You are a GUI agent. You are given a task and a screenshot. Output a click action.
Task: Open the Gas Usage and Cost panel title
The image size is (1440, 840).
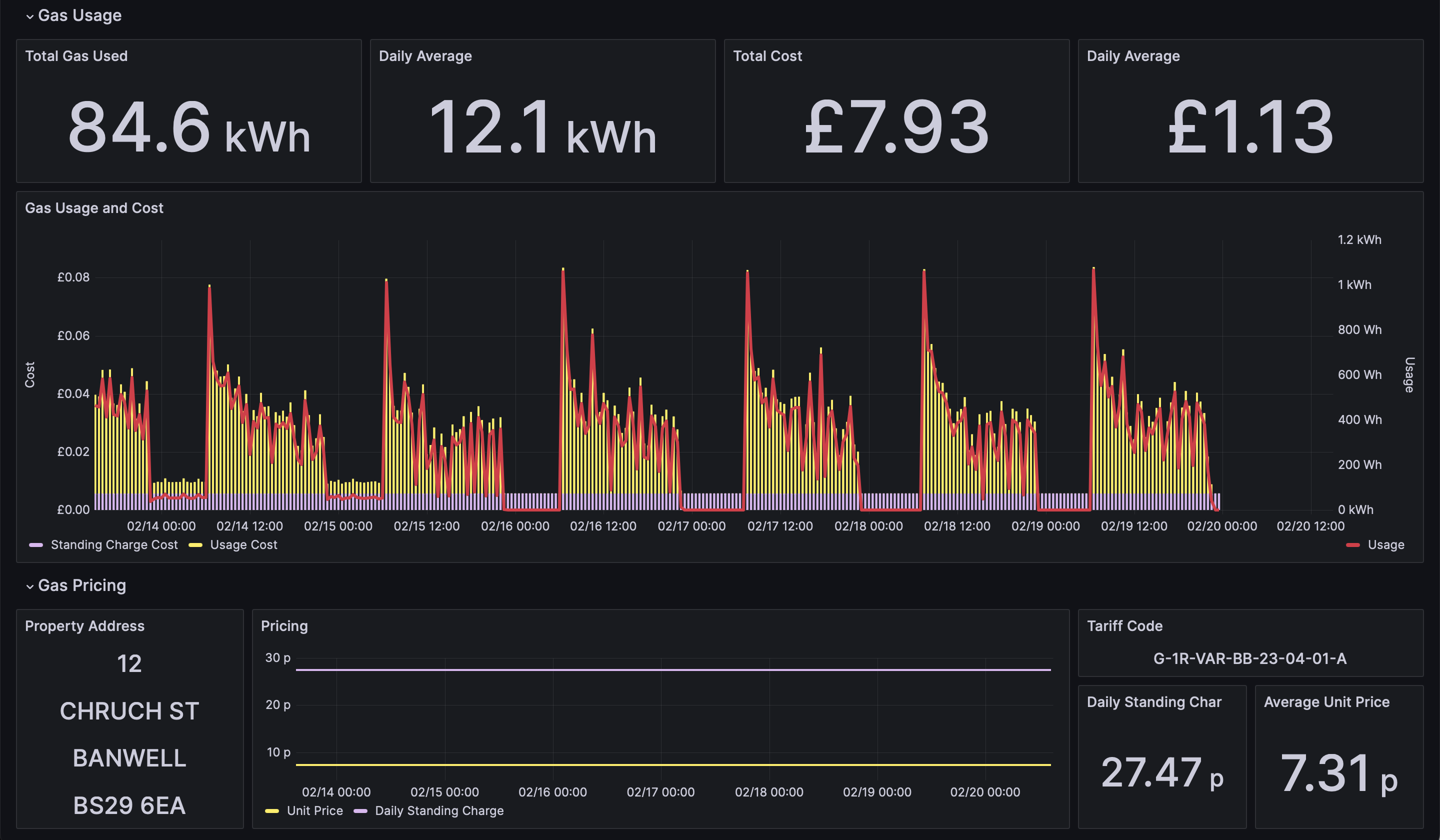[93, 208]
